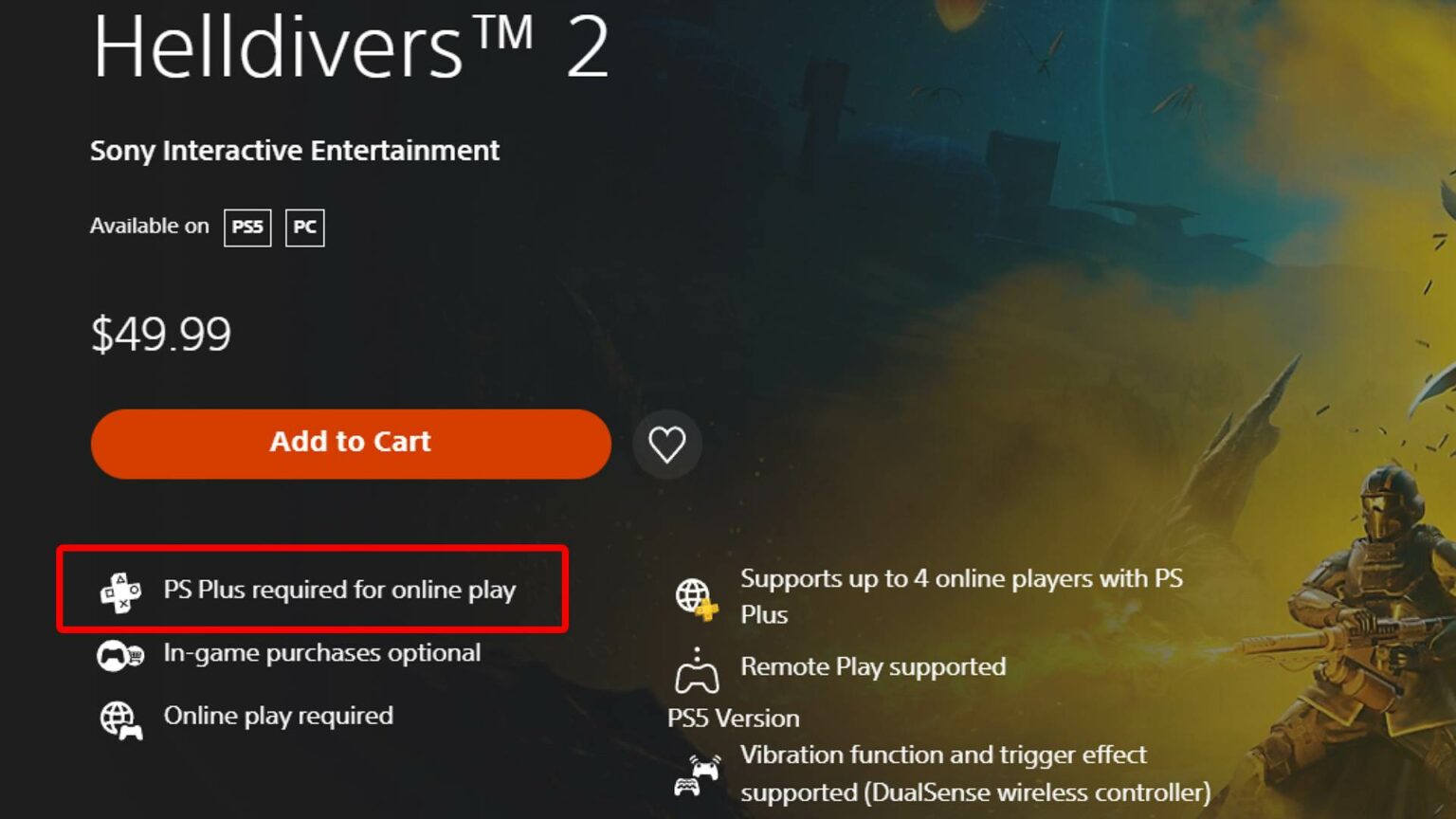Click the Remote Play controller icon
This screenshot has width=1456, height=819.
(x=697, y=670)
